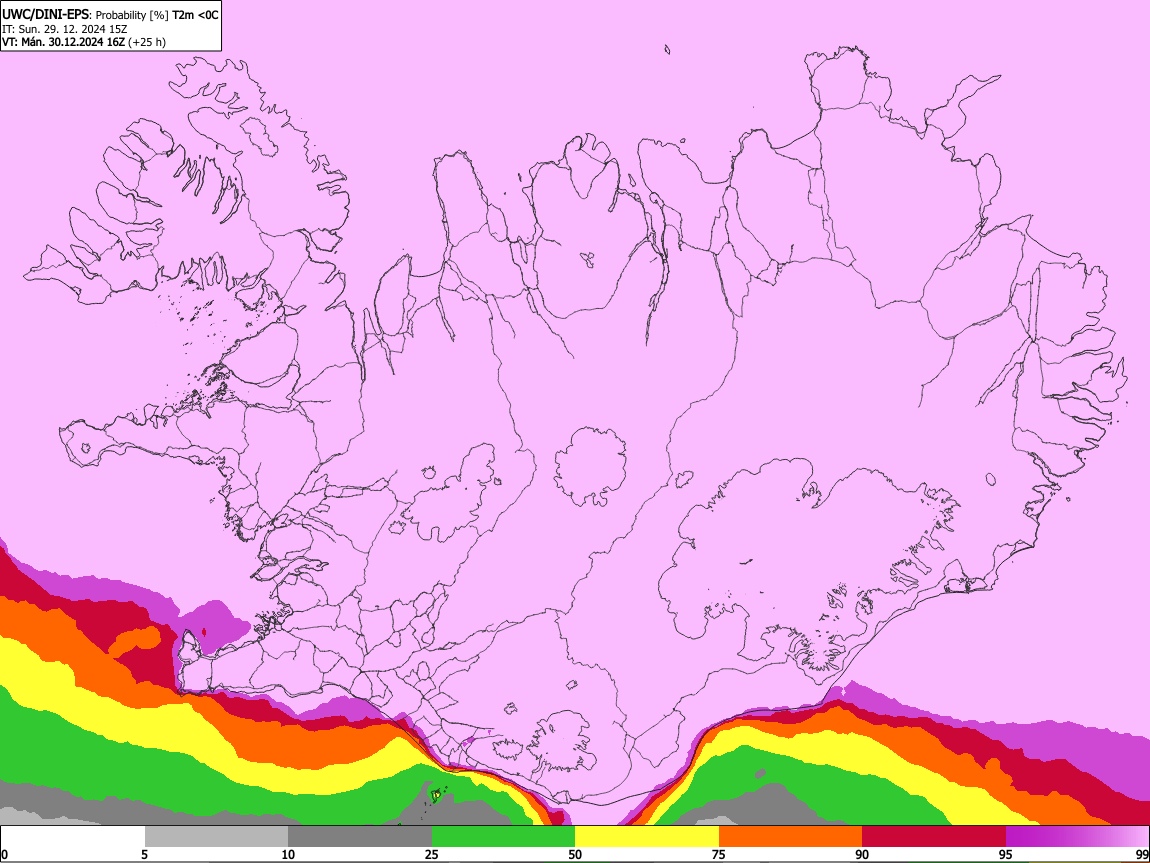Click the legend label 50
Image resolution: width=1150 pixels, height=863 pixels.
pos(575,855)
